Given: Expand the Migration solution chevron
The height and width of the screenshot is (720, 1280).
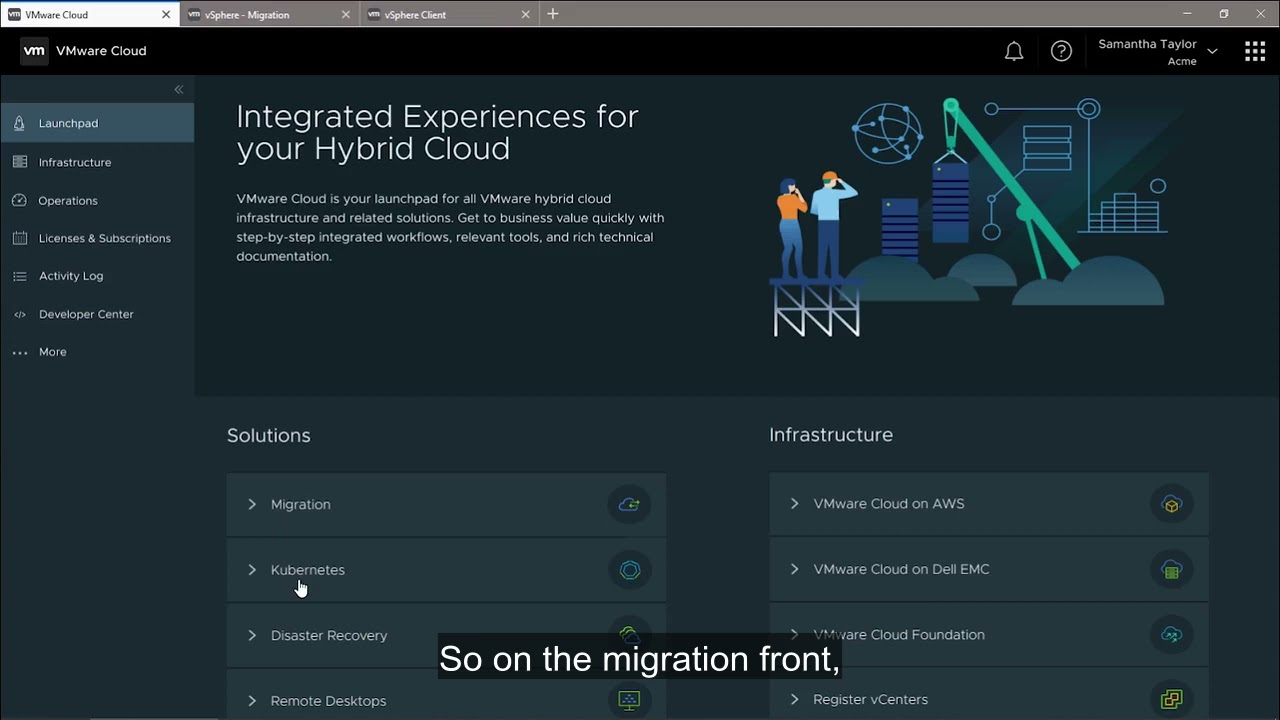Looking at the screenshot, I should point(252,504).
